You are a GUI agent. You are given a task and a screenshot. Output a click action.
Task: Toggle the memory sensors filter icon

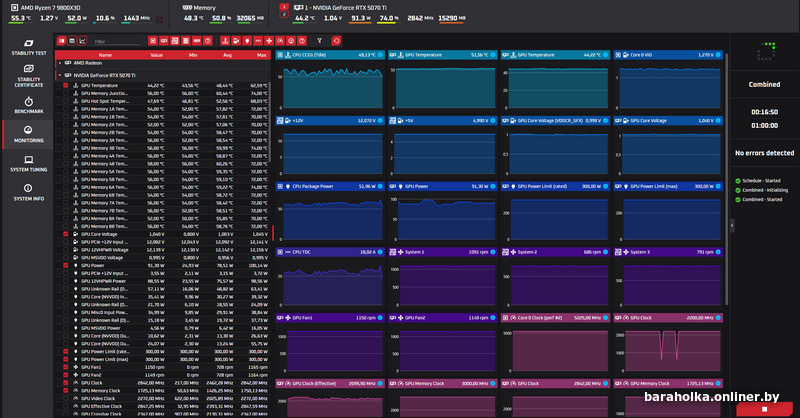click(196, 41)
